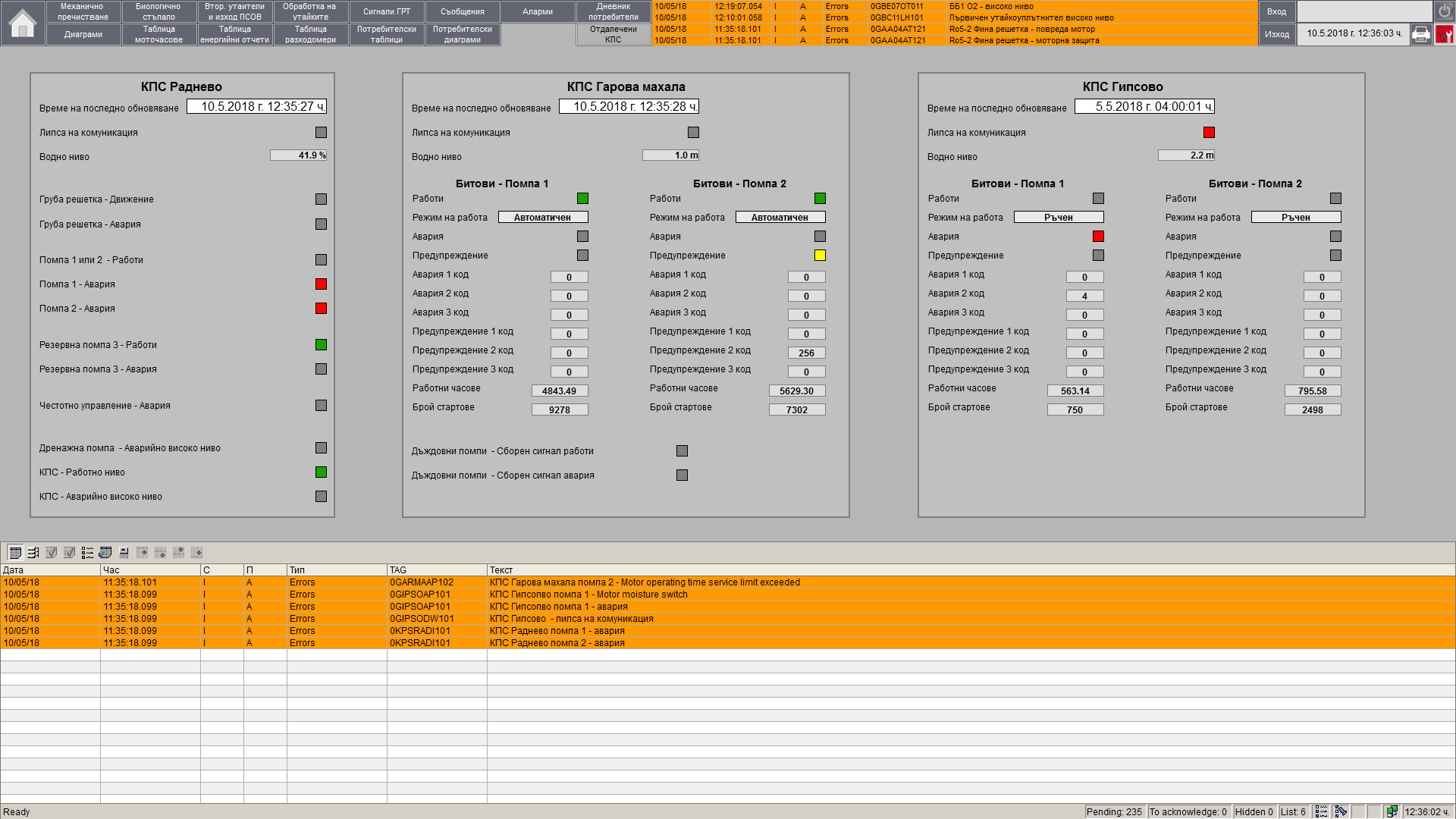The height and width of the screenshot is (819, 1456).
Task: Click the Вход login button
Action: pyautogui.click(x=1276, y=11)
